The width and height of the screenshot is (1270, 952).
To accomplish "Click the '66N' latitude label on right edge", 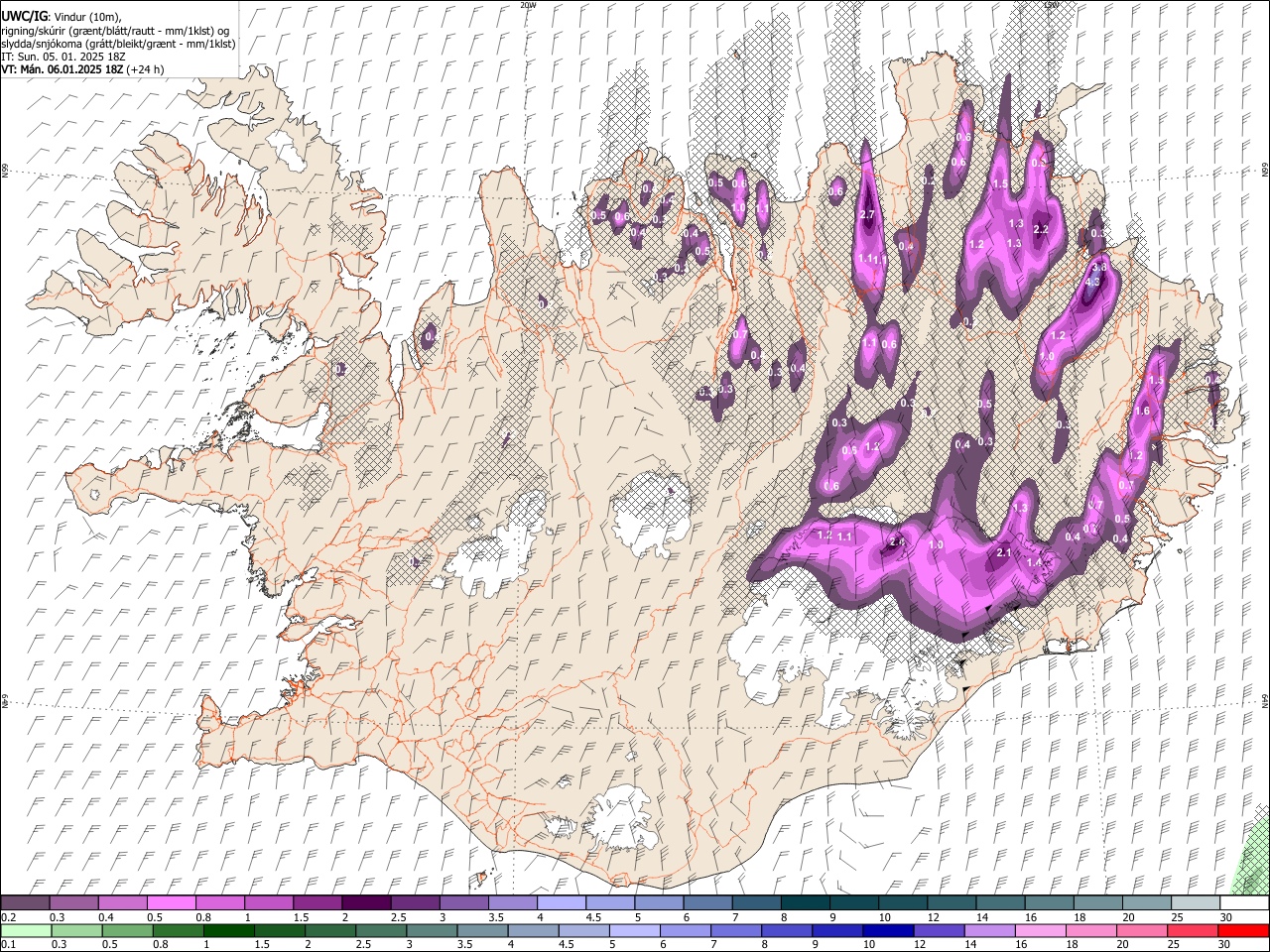I will [x=1265, y=171].
